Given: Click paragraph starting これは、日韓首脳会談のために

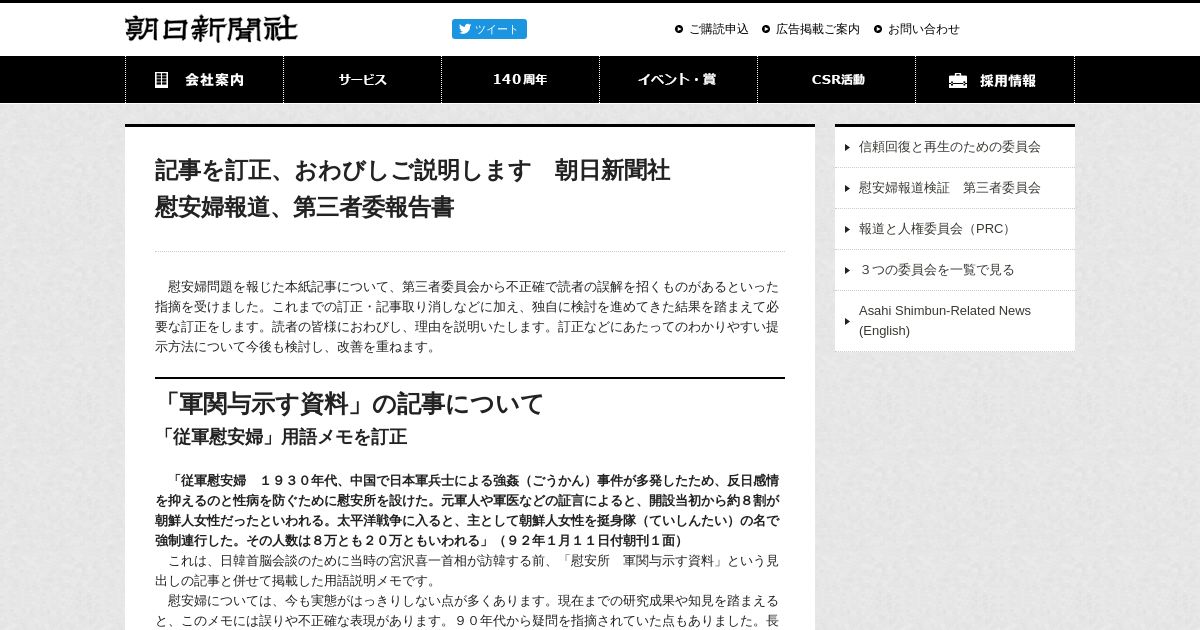Looking at the screenshot, I should tap(469, 571).
